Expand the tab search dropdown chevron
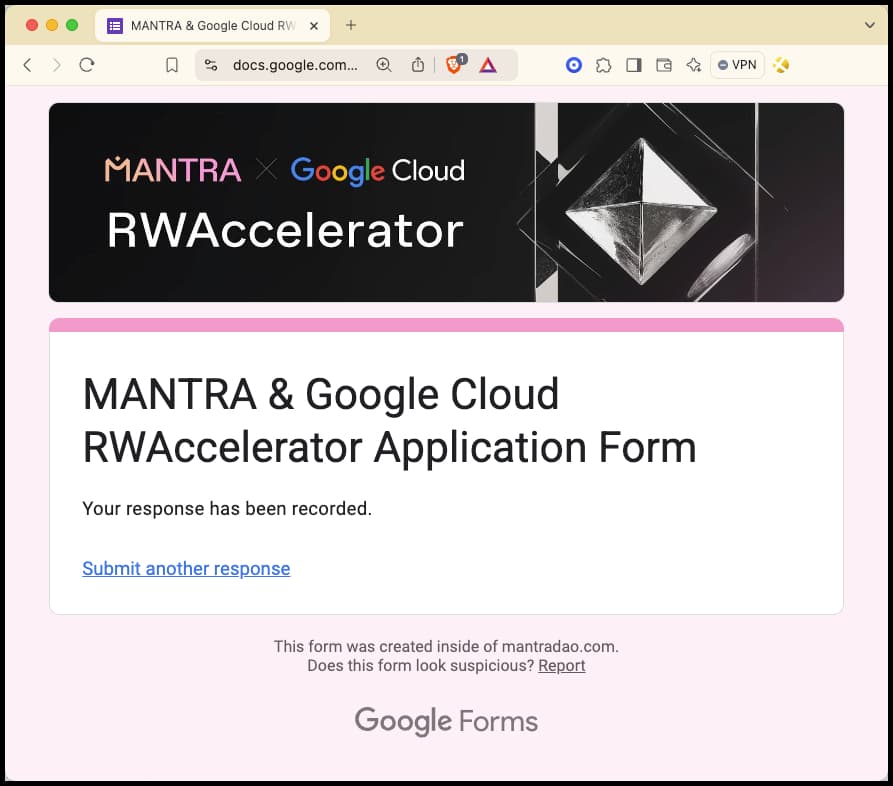The image size is (893, 786). [869, 25]
